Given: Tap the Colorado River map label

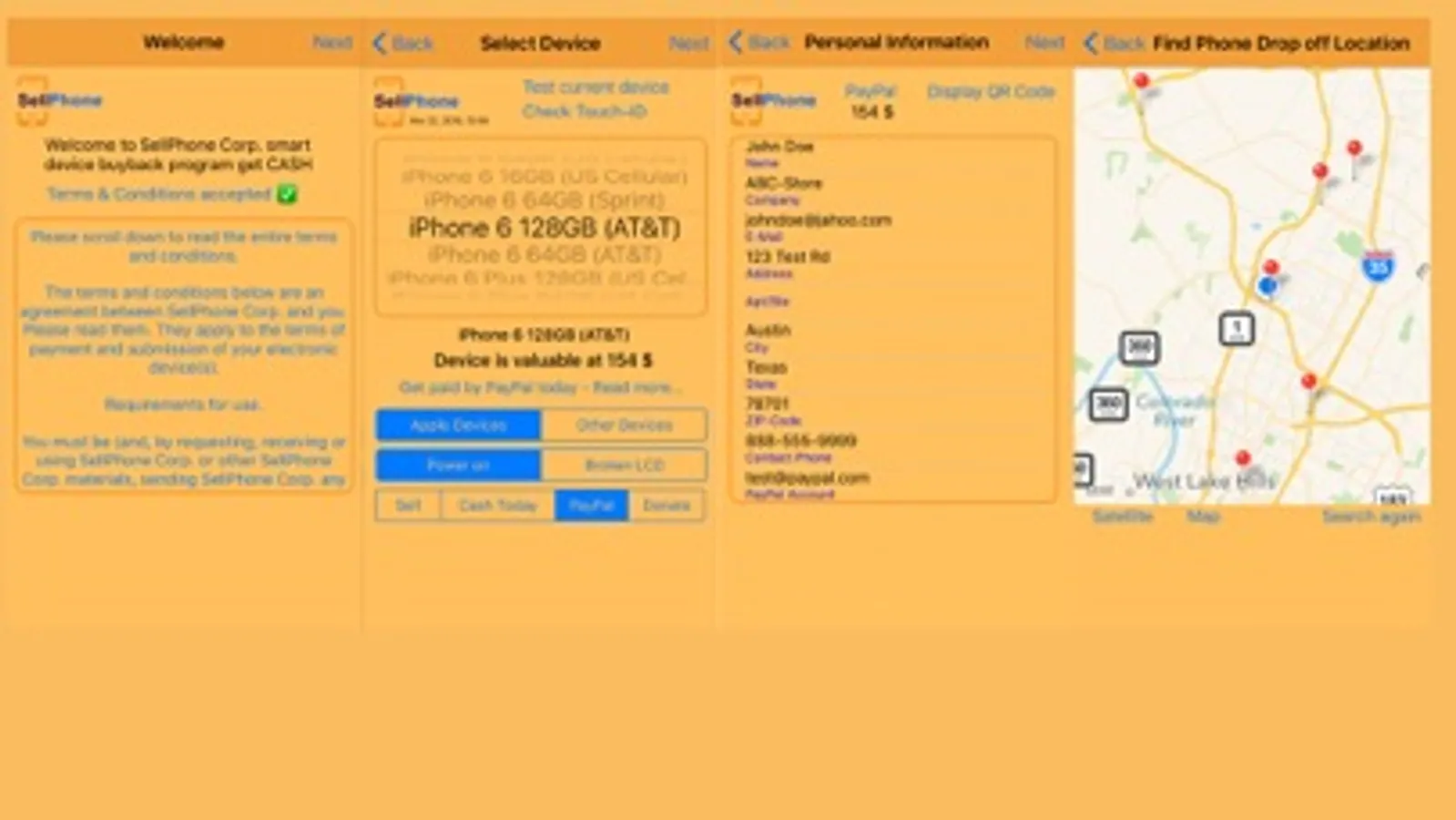Looking at the screenshot, I should [1175, 411].
